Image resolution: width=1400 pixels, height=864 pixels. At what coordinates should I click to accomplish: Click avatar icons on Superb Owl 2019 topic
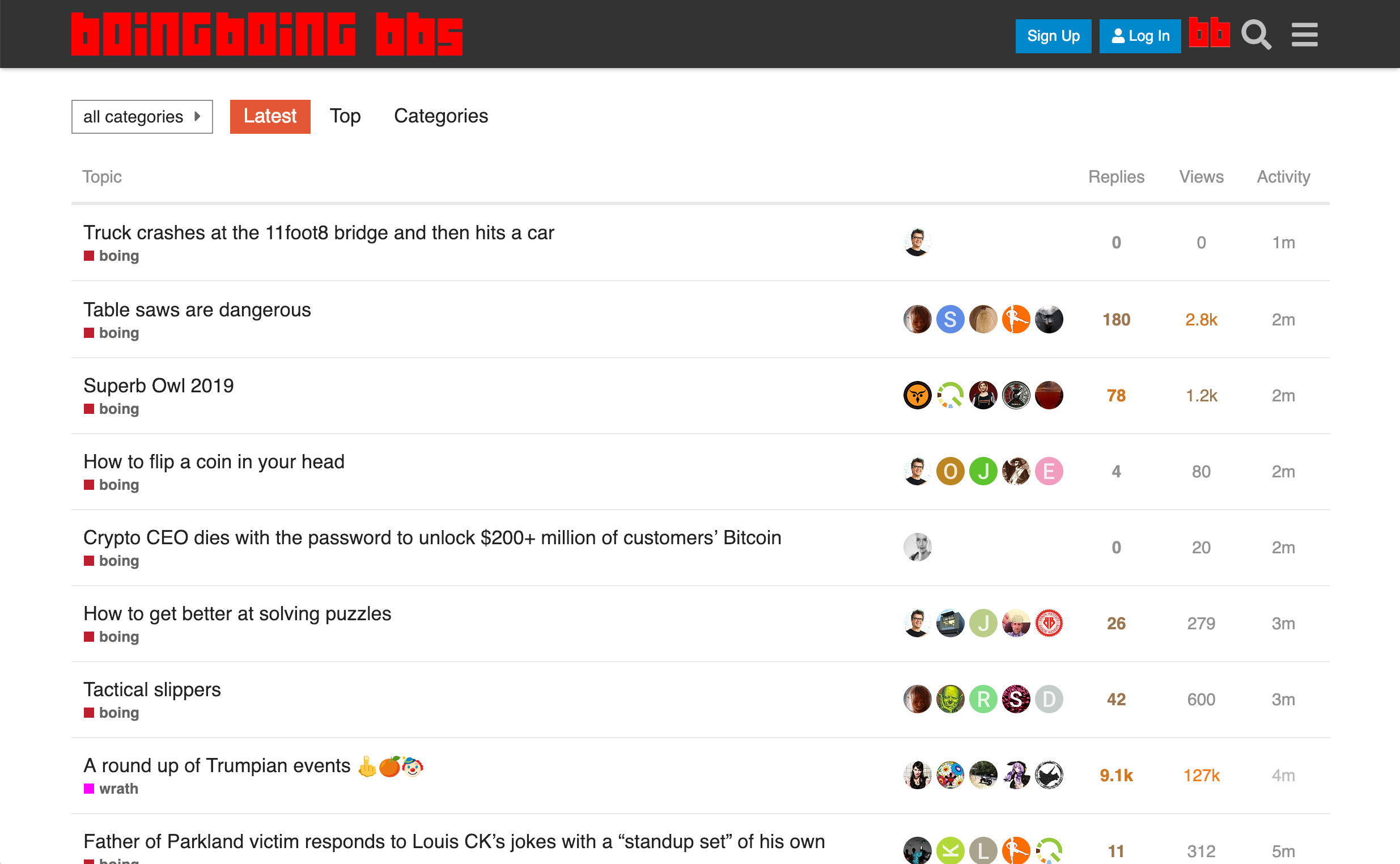983,395
